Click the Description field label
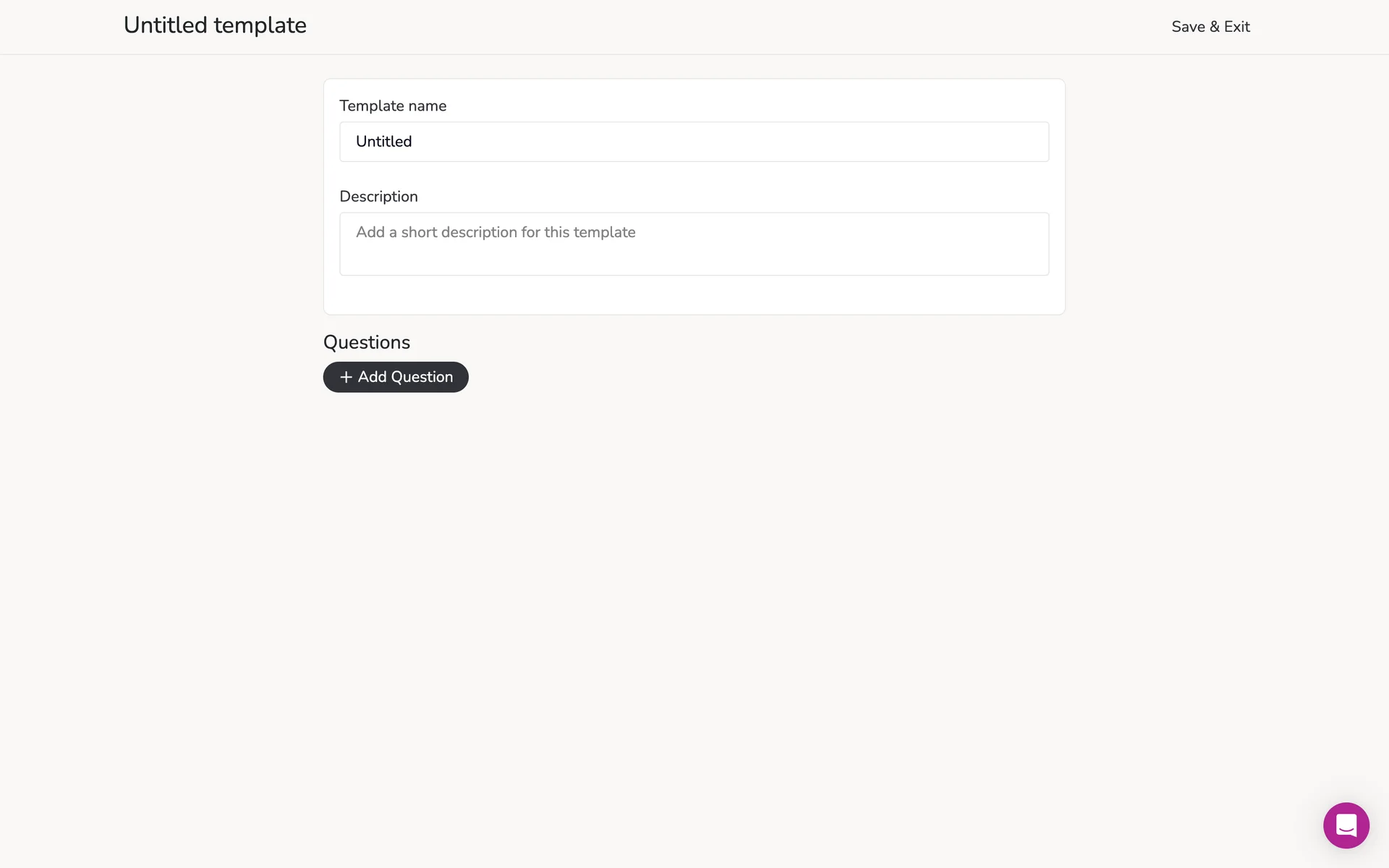The image size is (1389, 868). (378, 197)
